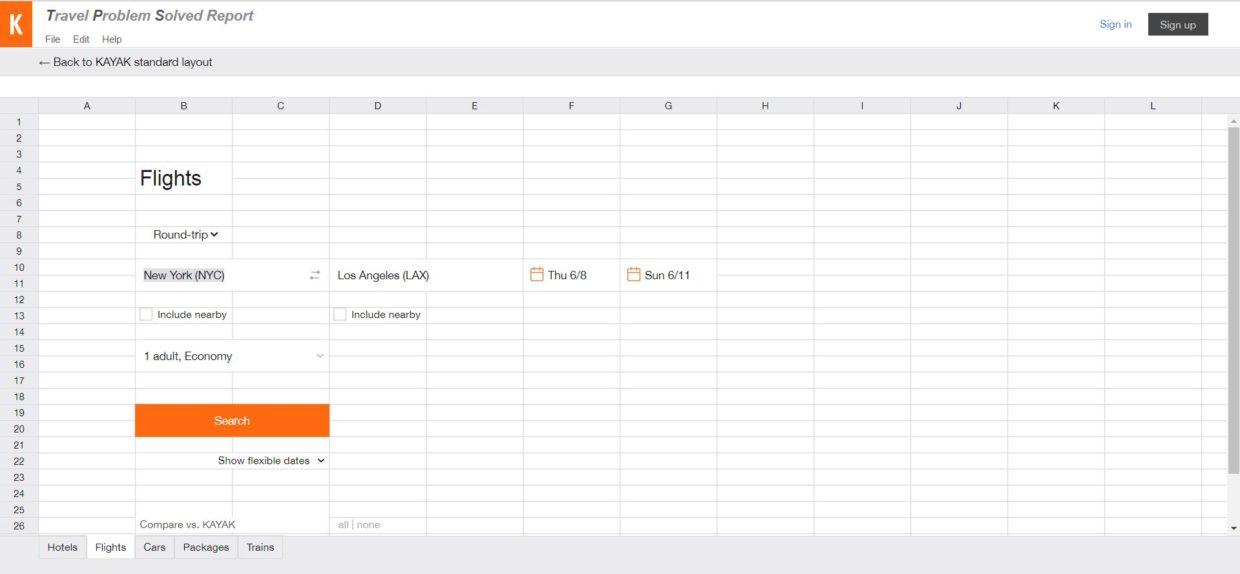Click the Compare vs. KAYAK text
This screenshot has width=1240, height=574.
(188, 525)
